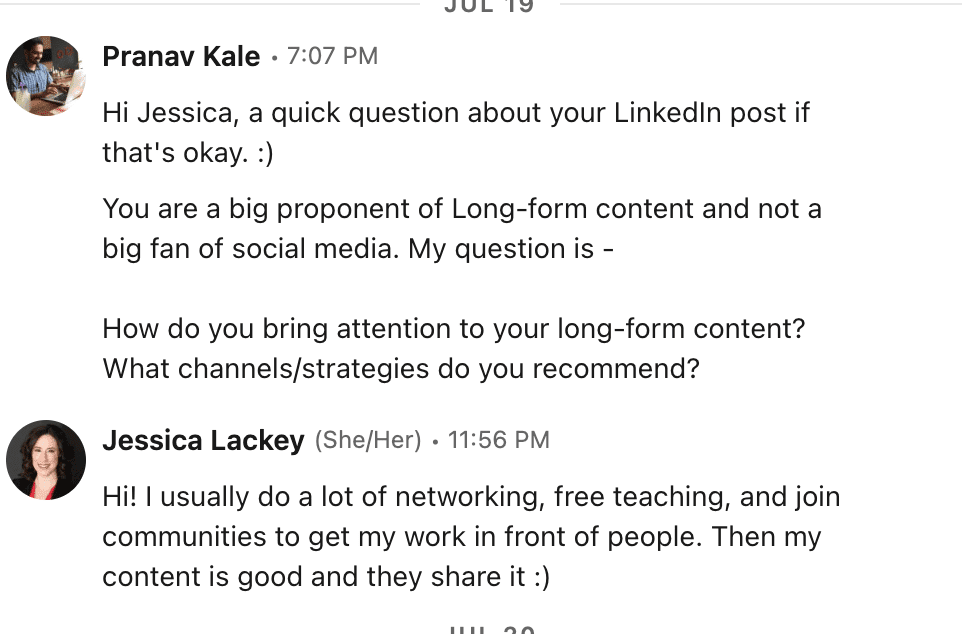Click the date divider below Jessica's reply

point(492,630)
